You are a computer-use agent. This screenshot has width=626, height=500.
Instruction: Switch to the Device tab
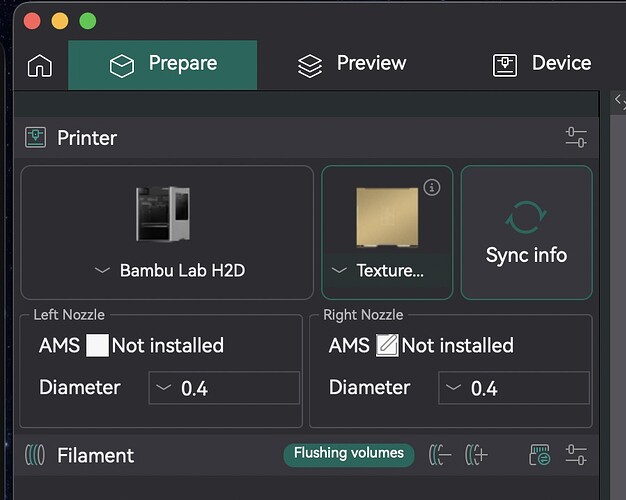coord(542,64)
